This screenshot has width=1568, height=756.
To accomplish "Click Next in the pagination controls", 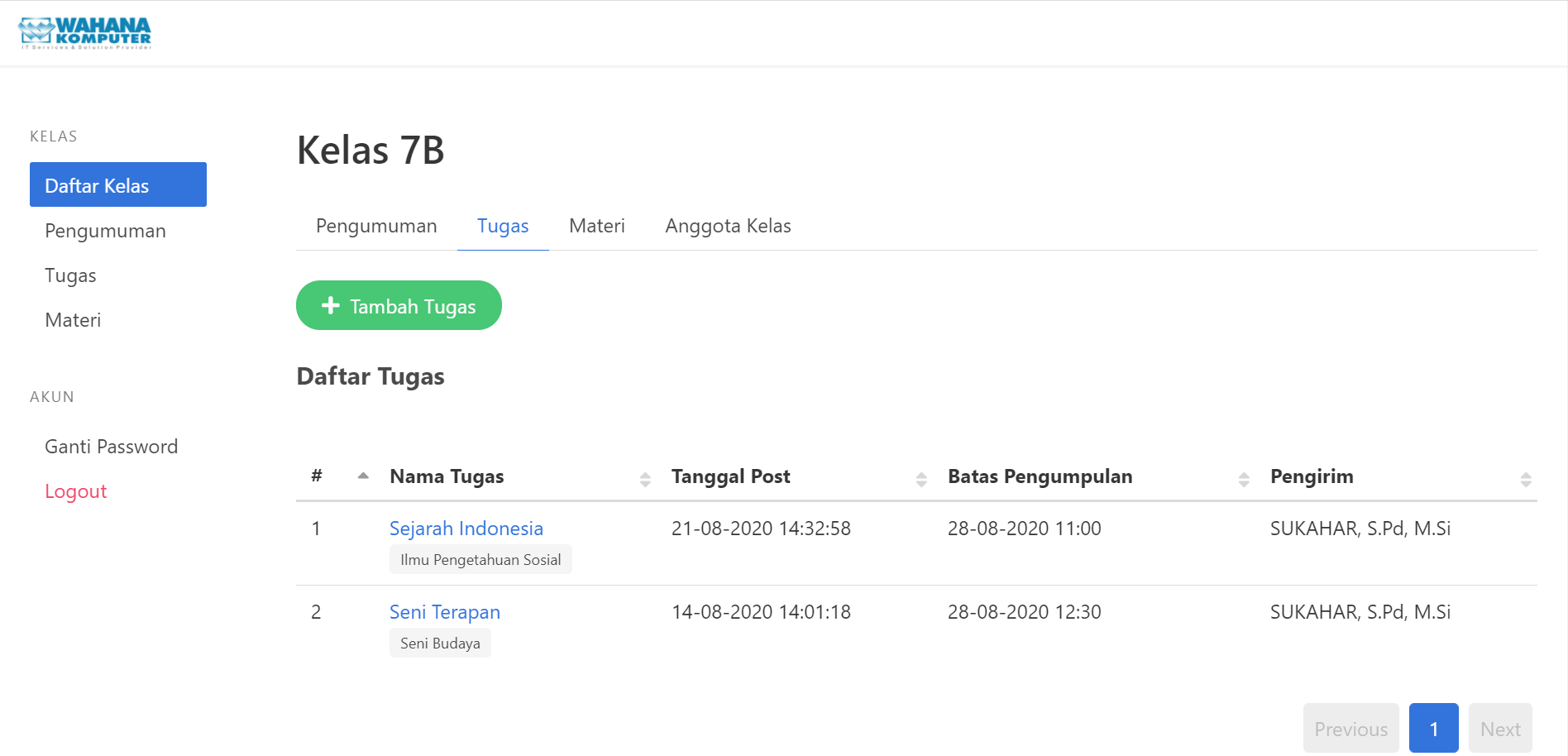I will coord(1500,728).
